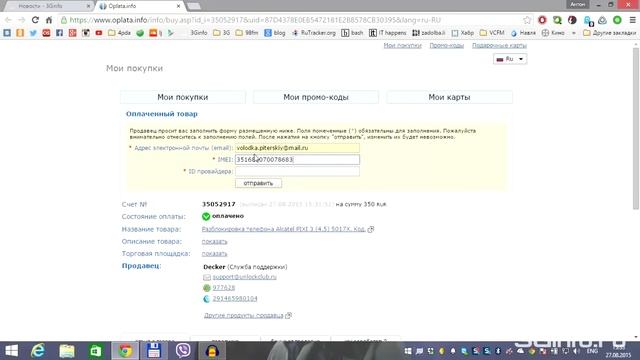Open the YouTube bookmark icon
The height and width of the screenshot is (360, 640).
click(99, 33)
